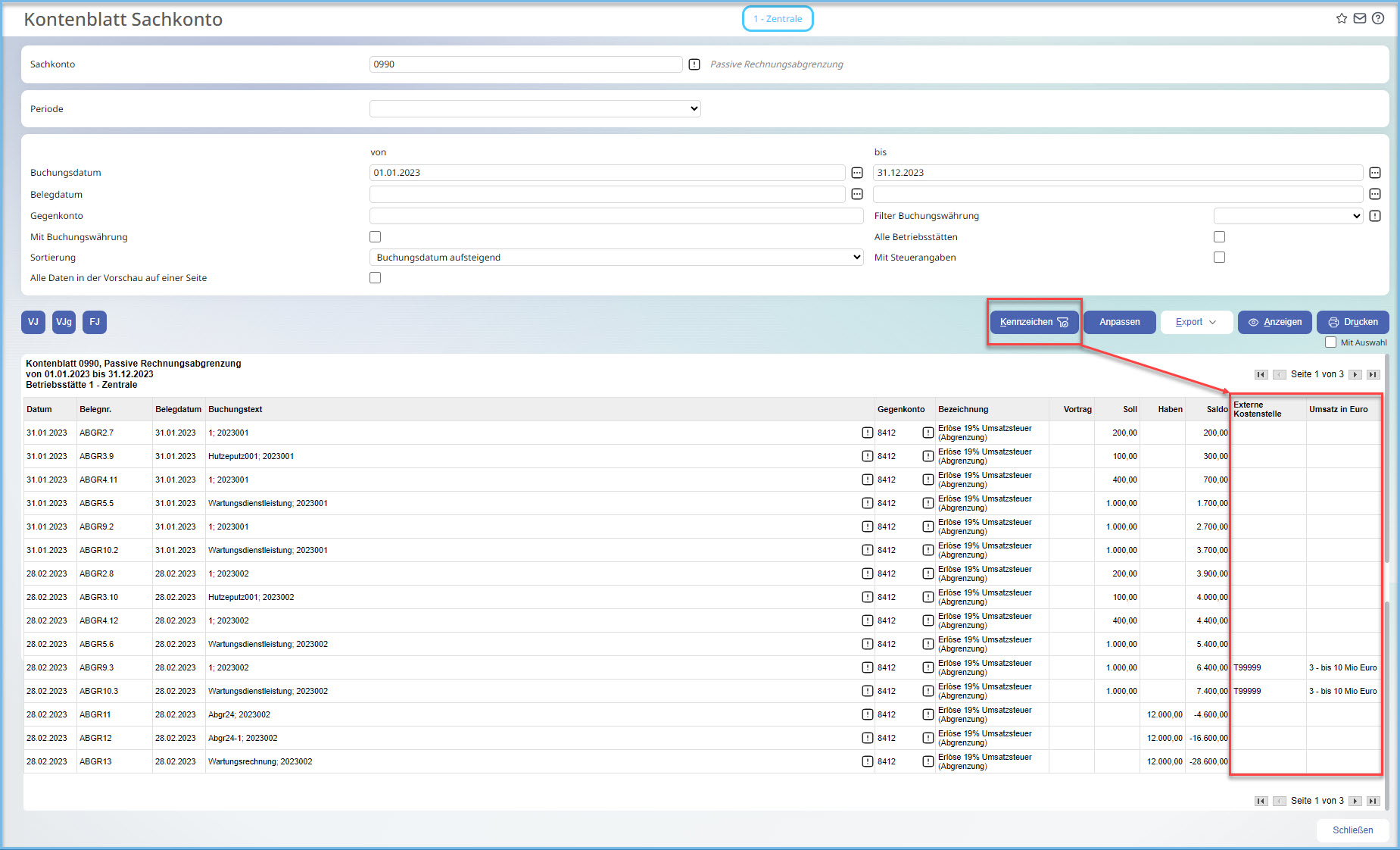
Task: Check the Alle Betriebsstätten checkbox
Action: point(1219,237)
